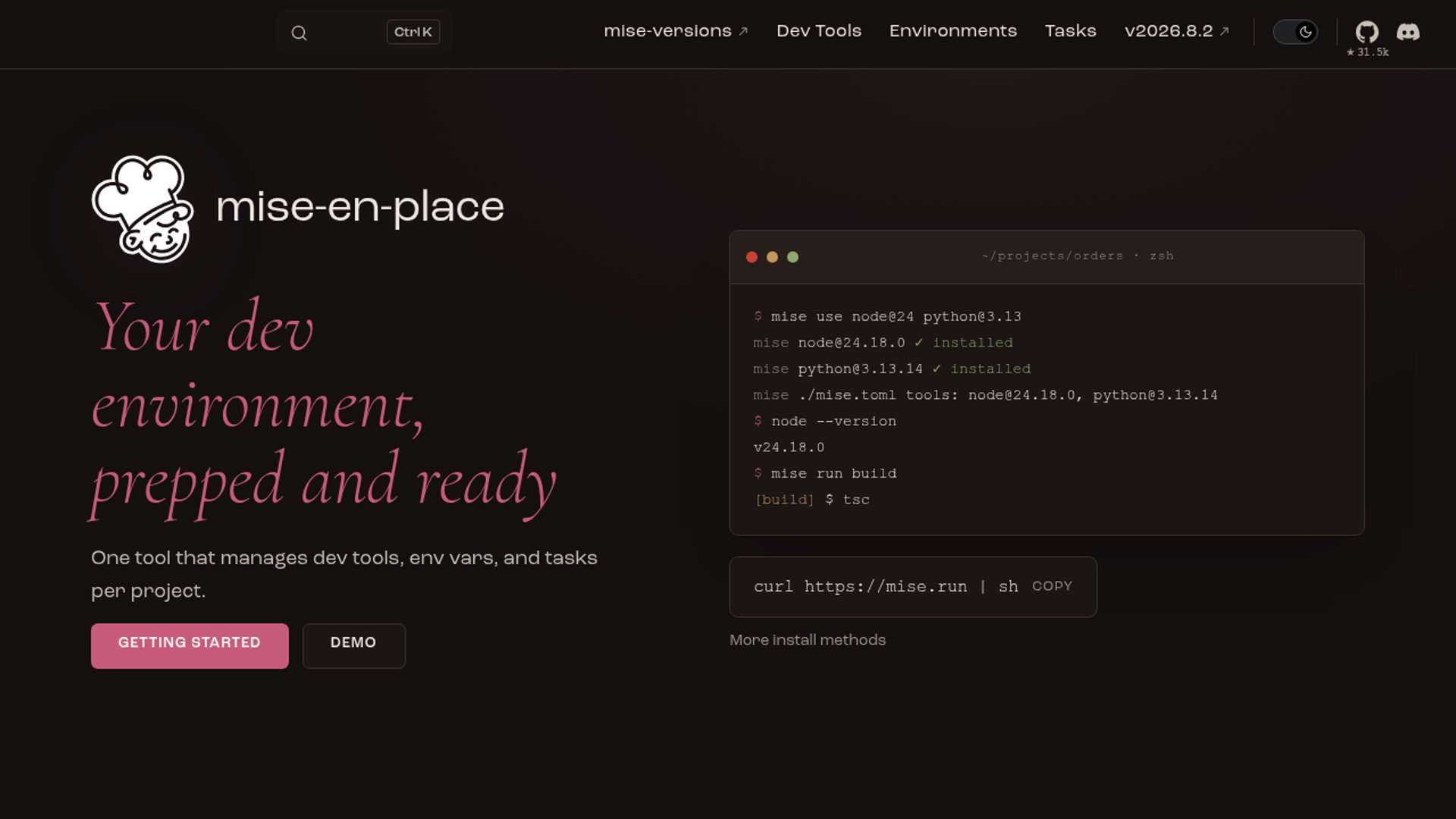This screenshot has height=819, width=1456.
Task: Click the mise chef logo
Action: coord(143,209)
